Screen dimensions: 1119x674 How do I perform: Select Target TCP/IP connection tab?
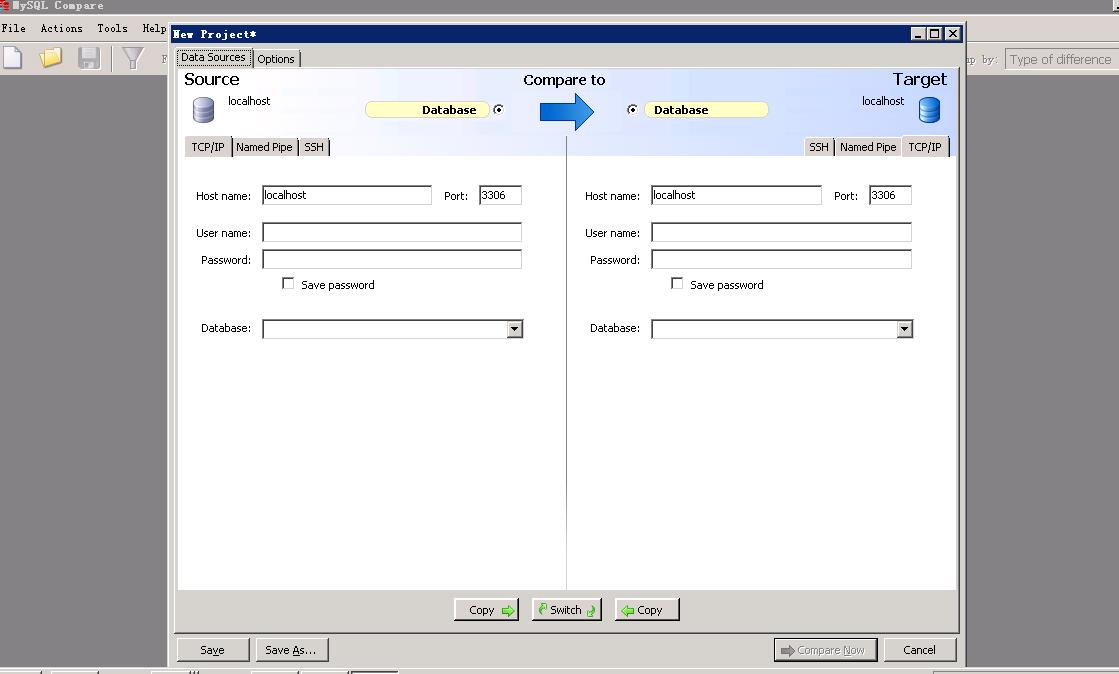(925, 146)
